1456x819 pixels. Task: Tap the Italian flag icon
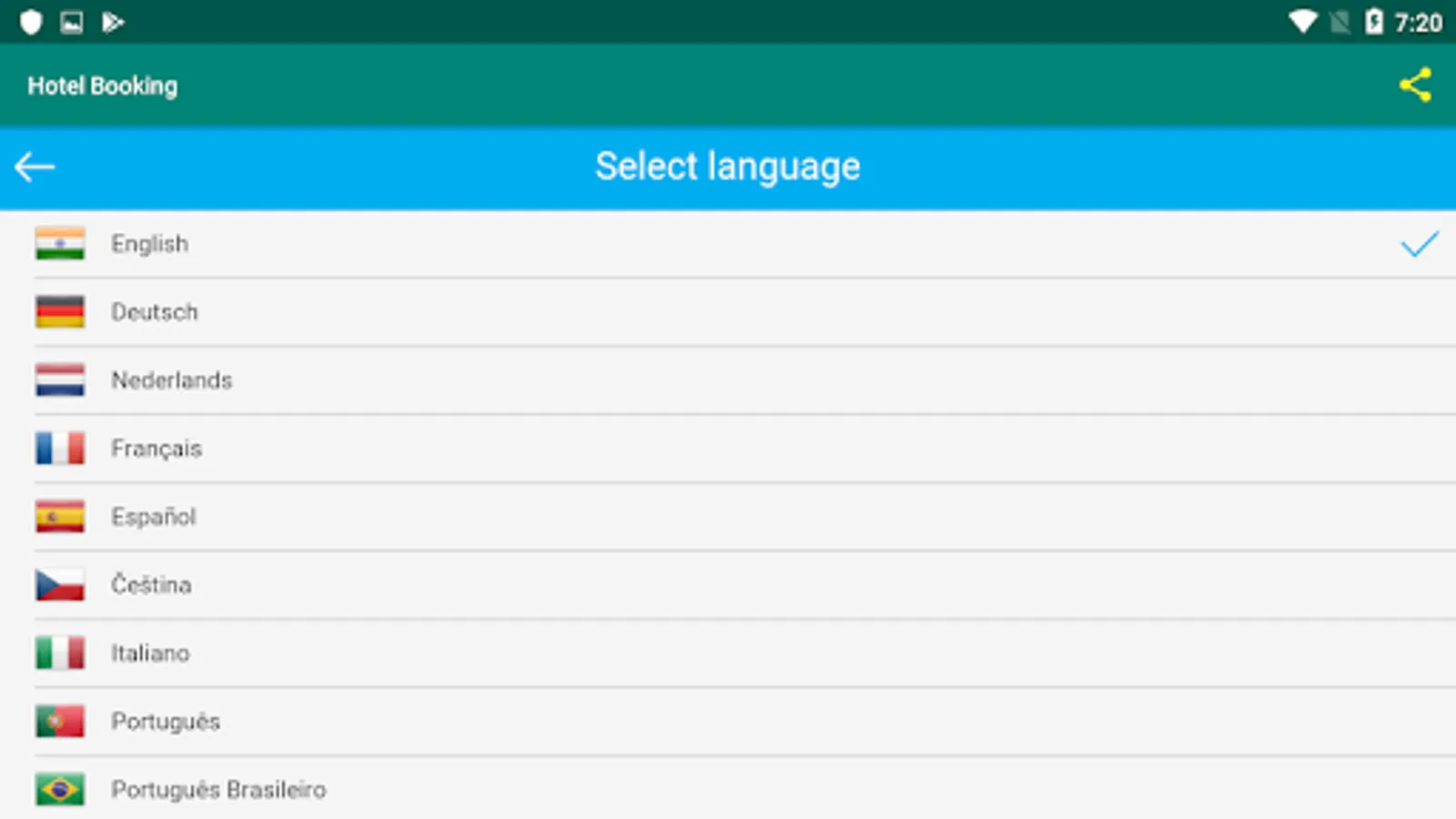60,653
